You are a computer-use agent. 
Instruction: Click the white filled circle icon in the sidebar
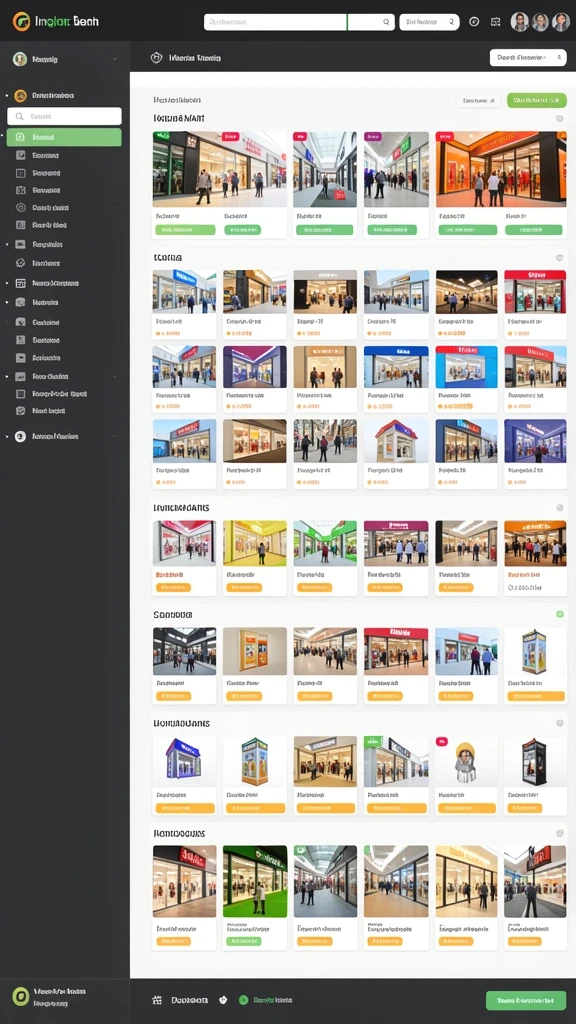point(20,436)
